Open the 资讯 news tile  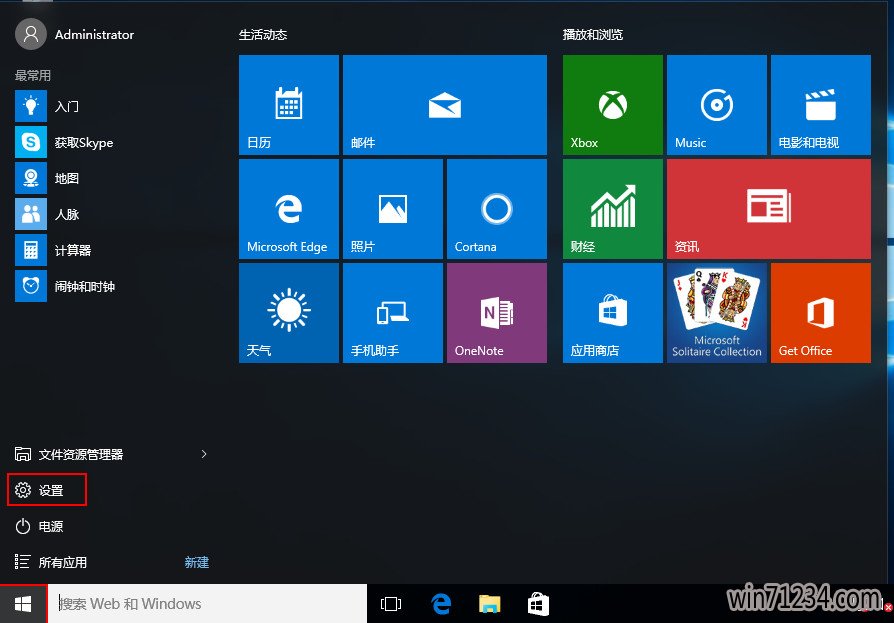(x=769, y=209)
